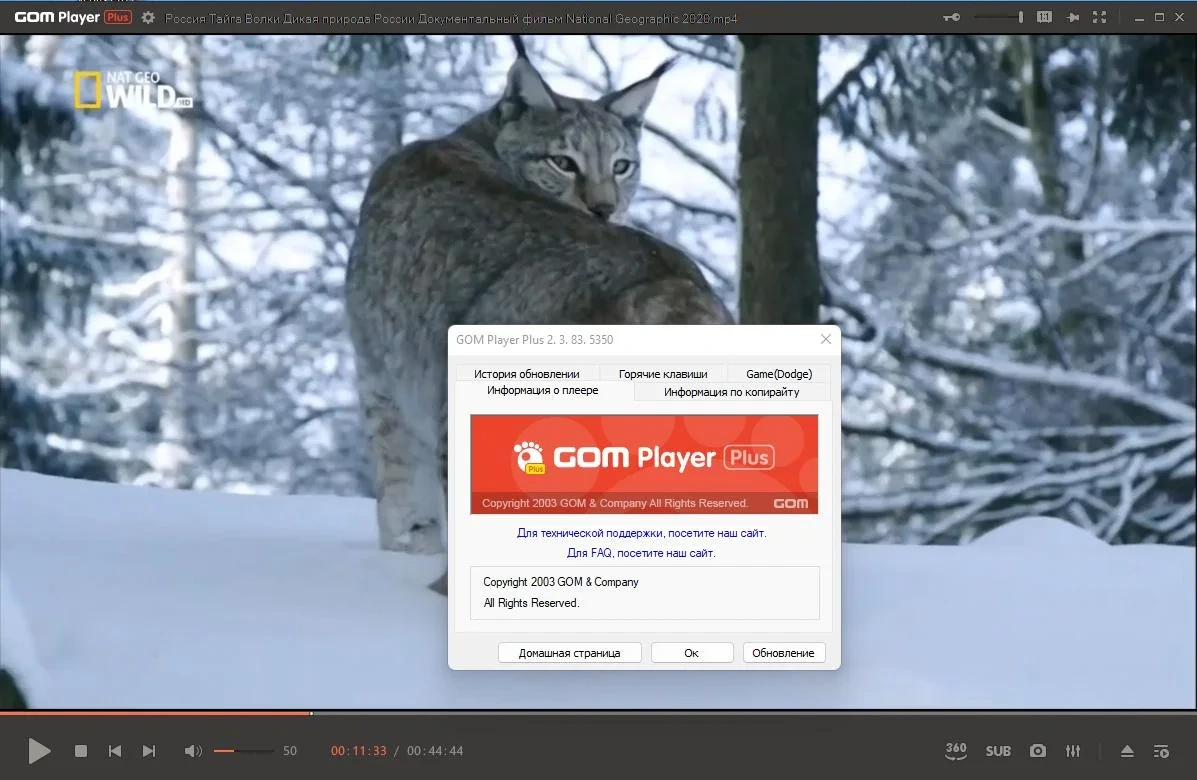Stop the video playback

coord(81,751)
